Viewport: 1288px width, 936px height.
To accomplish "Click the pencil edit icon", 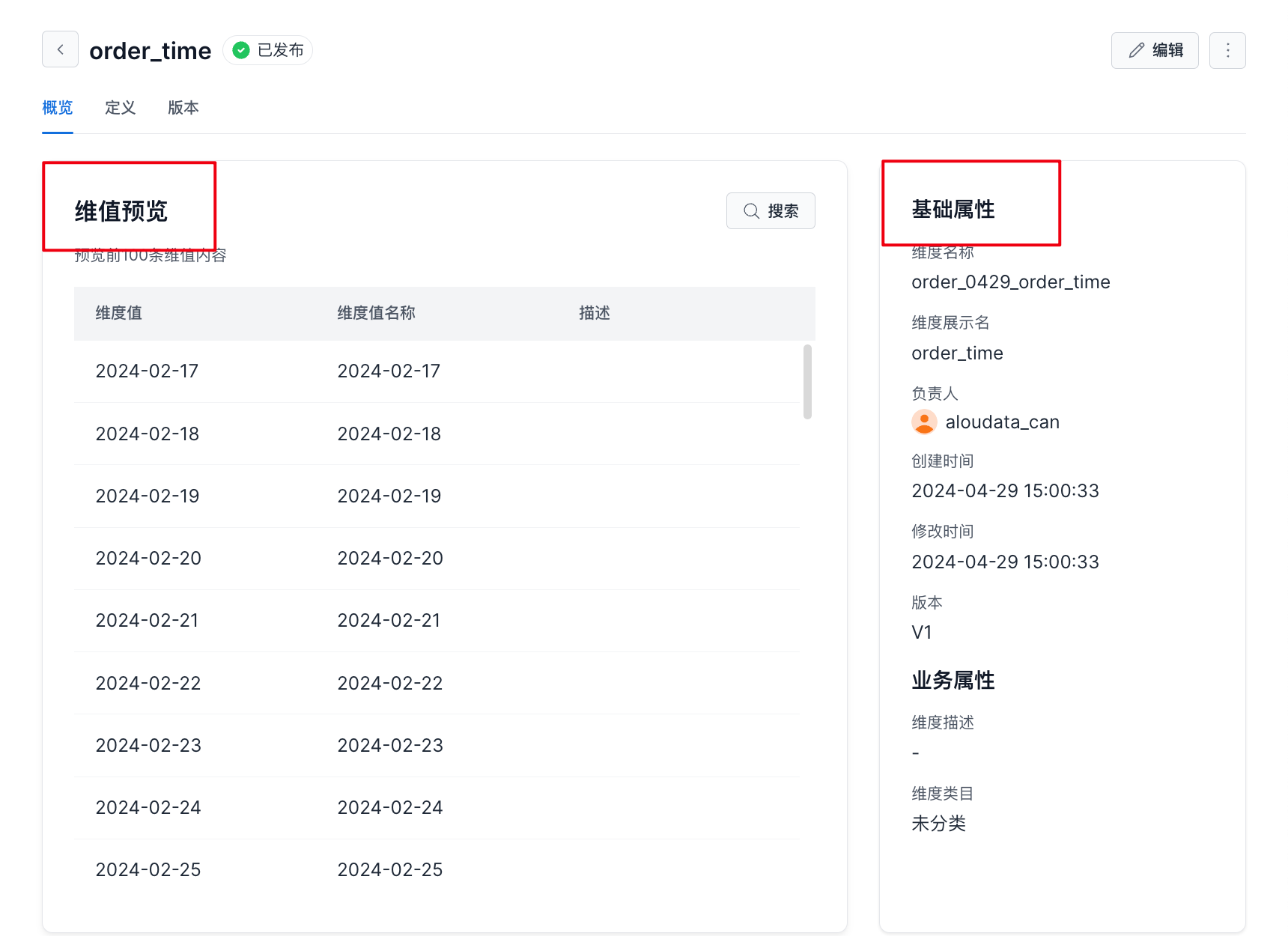I will tap(1137, 50).
